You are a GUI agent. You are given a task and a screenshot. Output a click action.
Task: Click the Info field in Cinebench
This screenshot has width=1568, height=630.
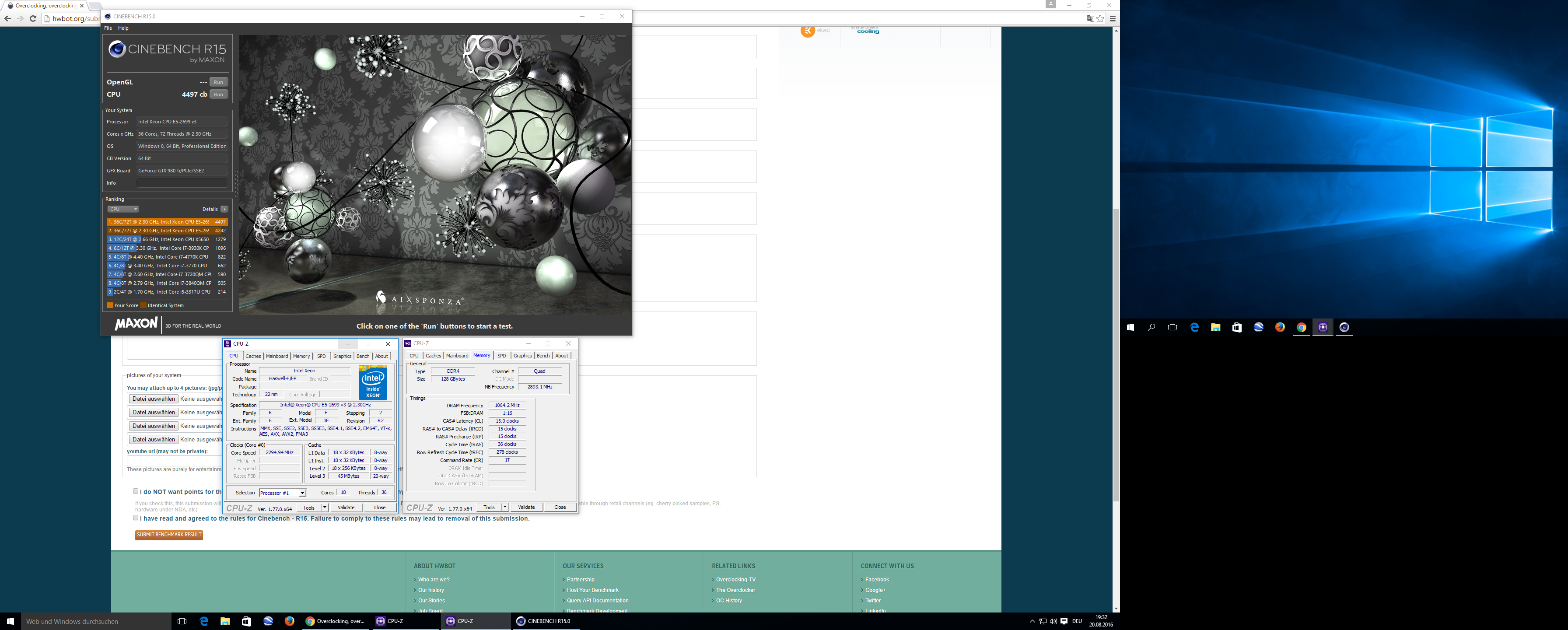click(x=182, y=183)
